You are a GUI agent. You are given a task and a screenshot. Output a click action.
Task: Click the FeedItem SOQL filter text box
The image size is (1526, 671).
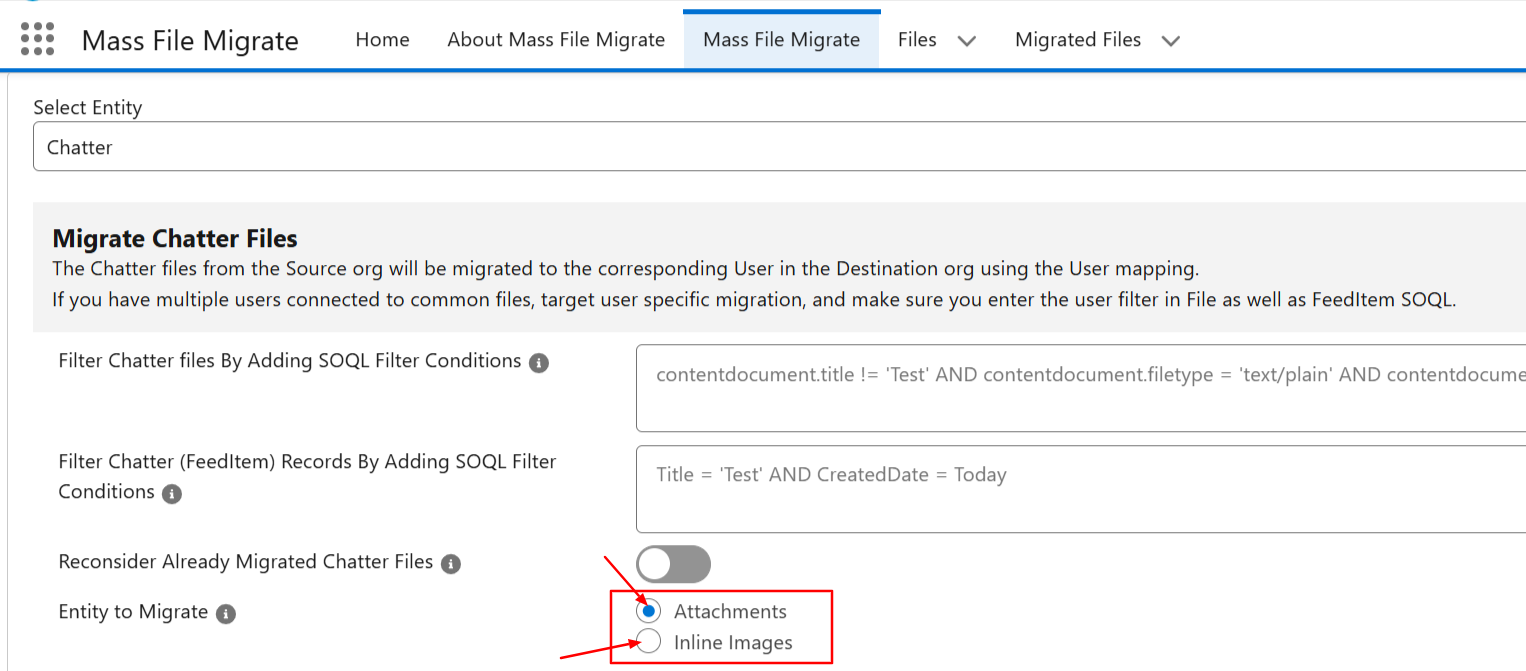click(x=1081, y=489)
